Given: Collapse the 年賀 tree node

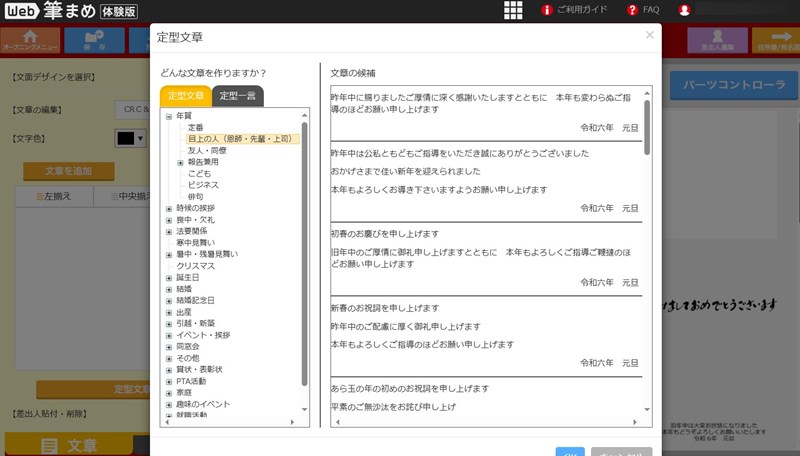Looking at the screenshot, I should tap(169, 116).
